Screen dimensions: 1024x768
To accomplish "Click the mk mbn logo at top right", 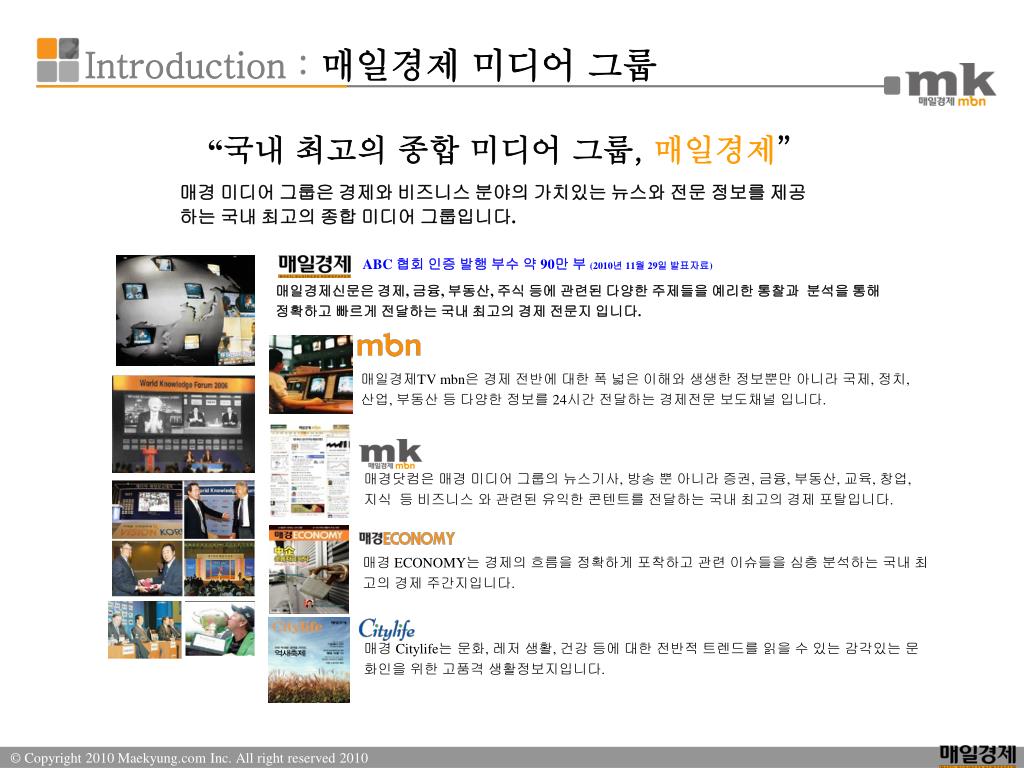I will 940,85.
